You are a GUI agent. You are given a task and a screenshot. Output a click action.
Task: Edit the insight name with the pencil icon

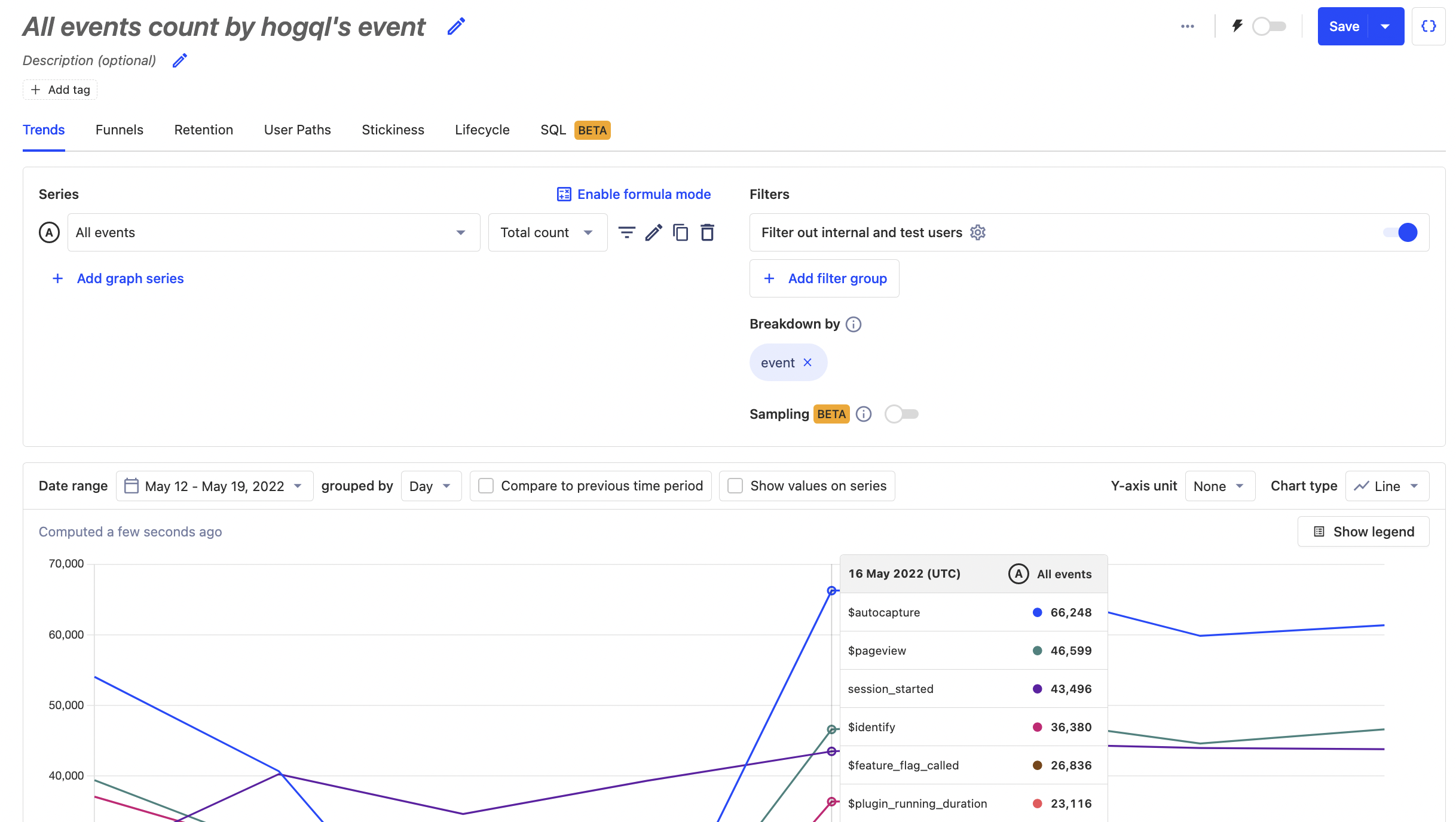click(x=456, y=26)
